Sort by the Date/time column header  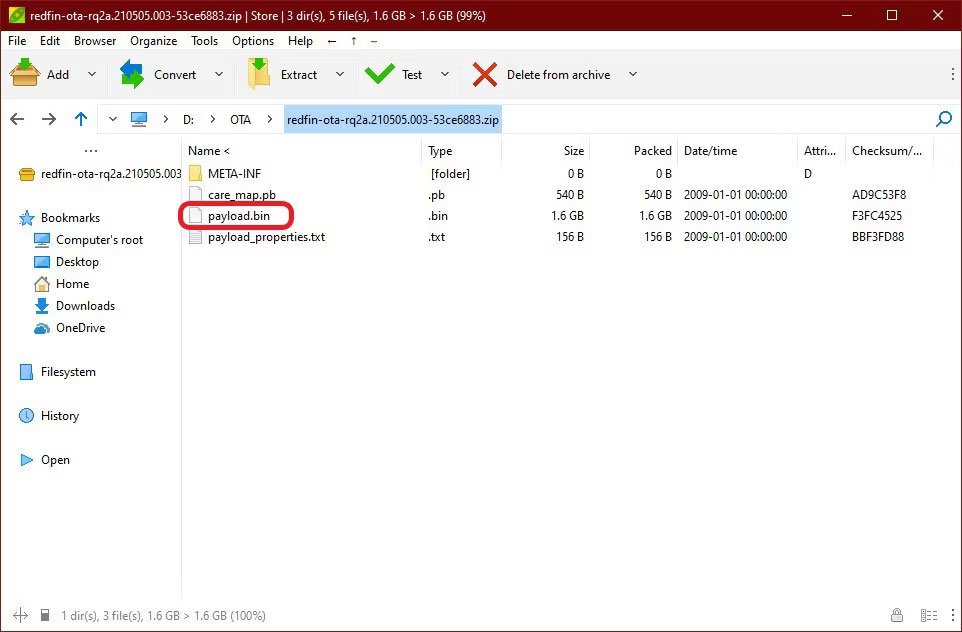pyautogui.click(x=738, y=151)
